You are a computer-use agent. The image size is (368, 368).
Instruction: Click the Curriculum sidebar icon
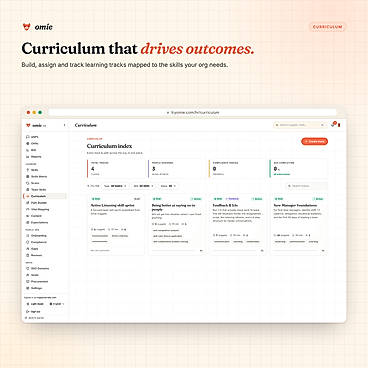[x=28, y=196]
